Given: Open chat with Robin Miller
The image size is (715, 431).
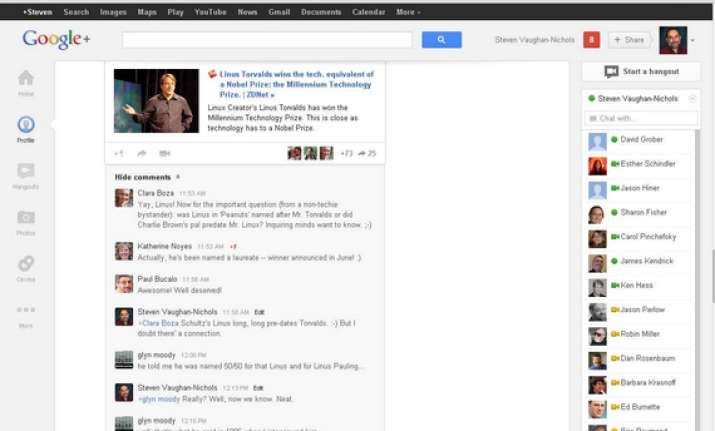Looking at the screenshot, I should click(638, 334).
